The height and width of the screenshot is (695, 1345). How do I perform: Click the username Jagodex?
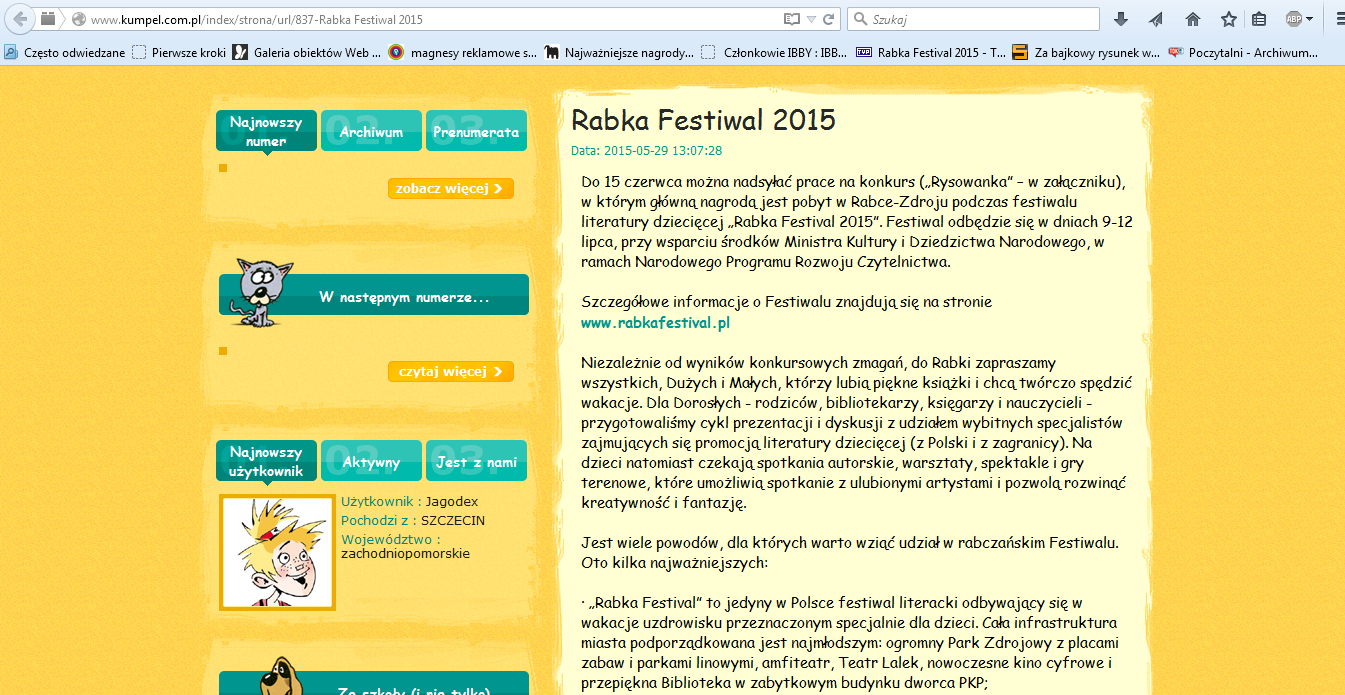(x=452, y=501)
